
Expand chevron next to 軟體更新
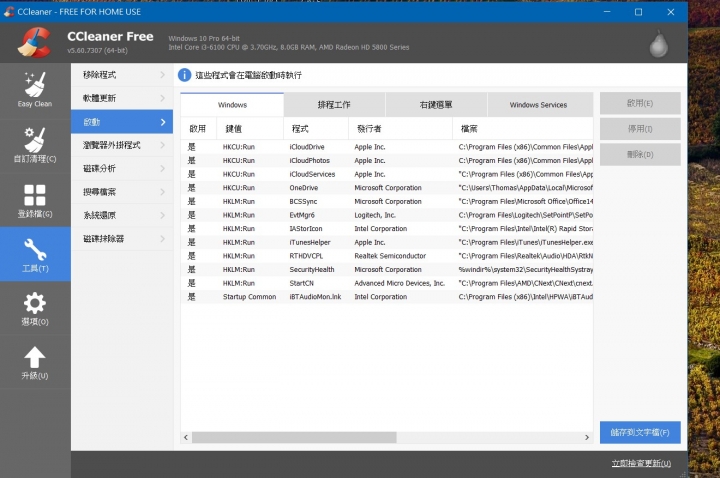[x=163, y=98]
